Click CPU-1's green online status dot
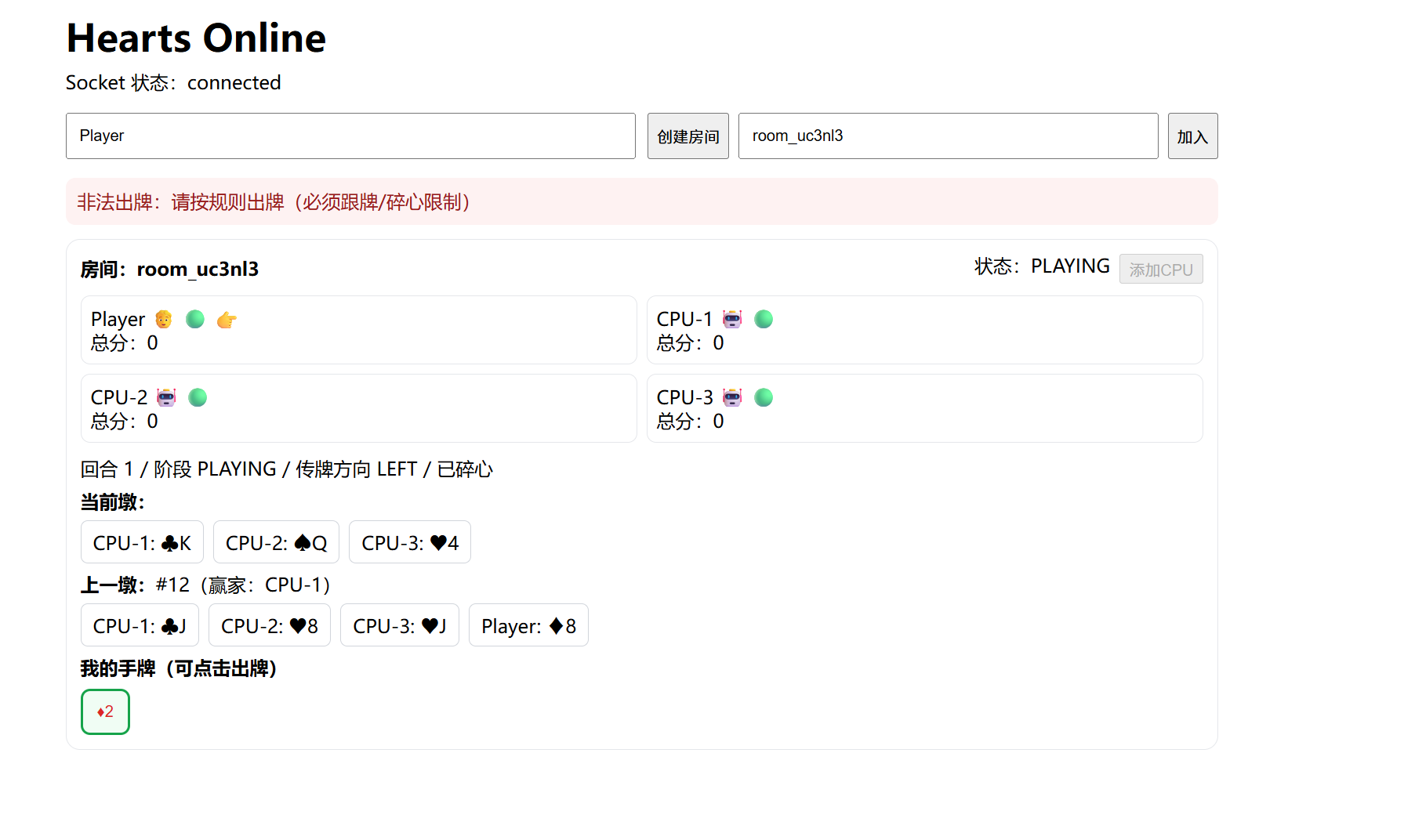This screenshot has height=840, width=1404. [764, 319]
